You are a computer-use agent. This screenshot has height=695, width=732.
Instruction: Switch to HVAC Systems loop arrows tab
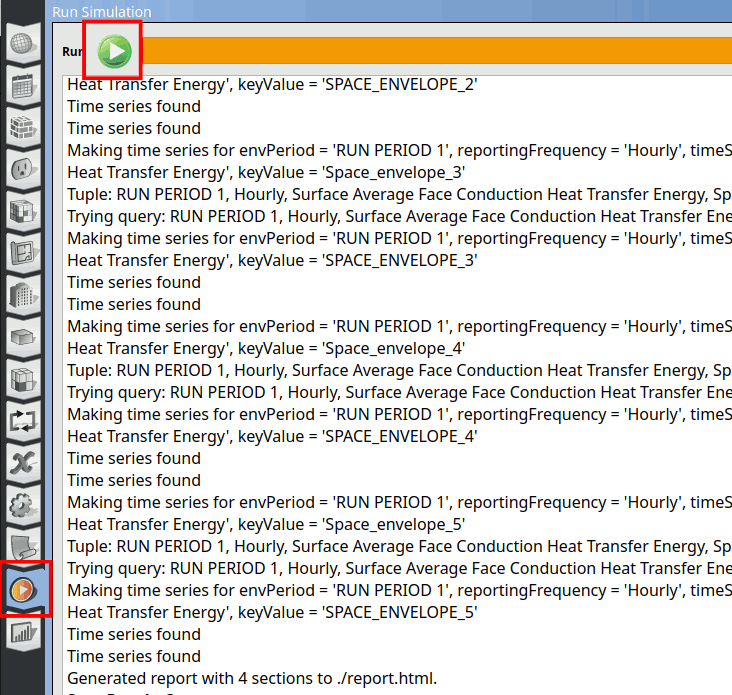point(22,422)
